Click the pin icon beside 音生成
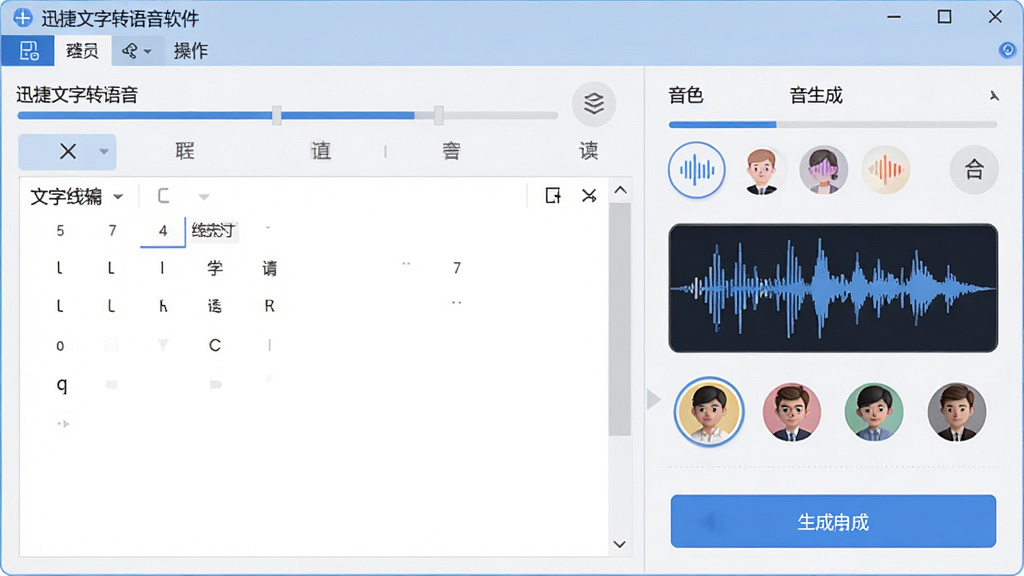Viewport: 1024px width, 576px height. (x=994, y=96)
